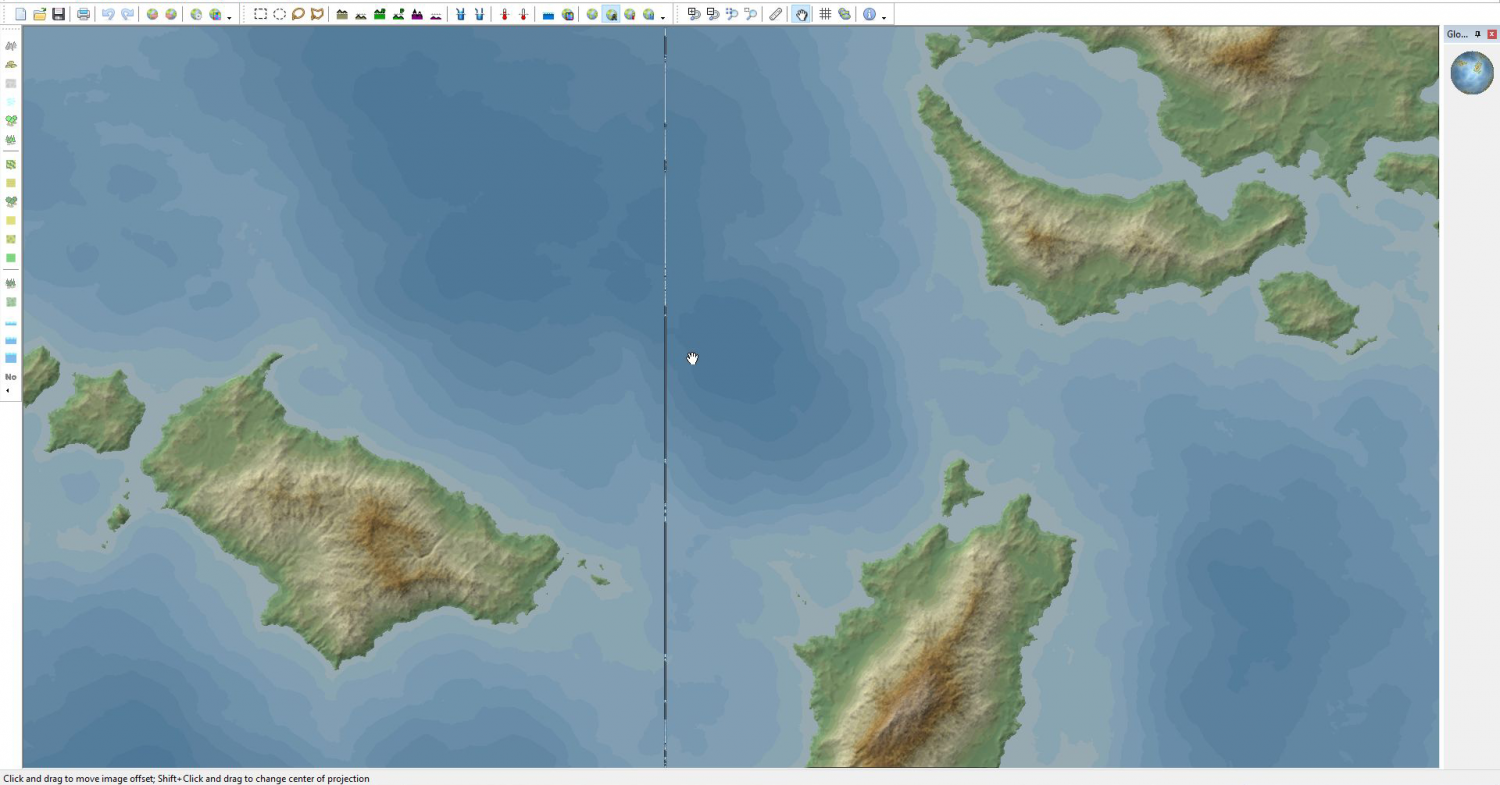
Task: Redo the last undone action
Action: click(x=127, y=14)
